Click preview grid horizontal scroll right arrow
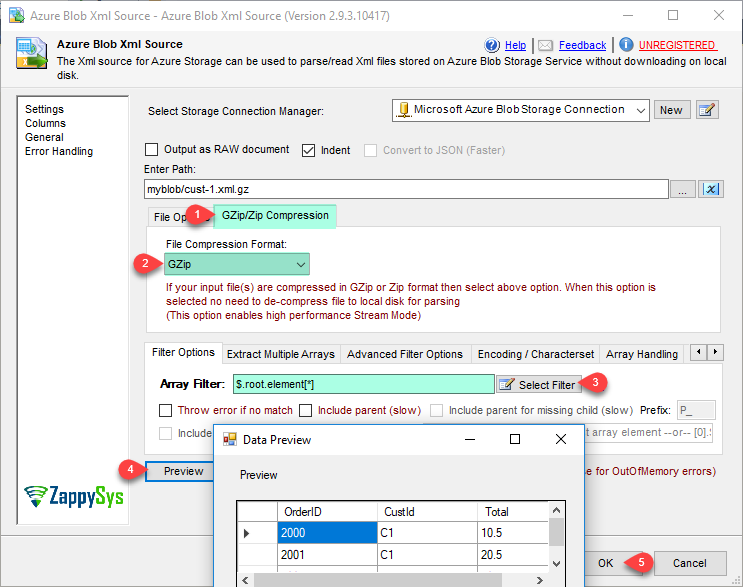Screen dimensions: 743x587 coord(540,580)
